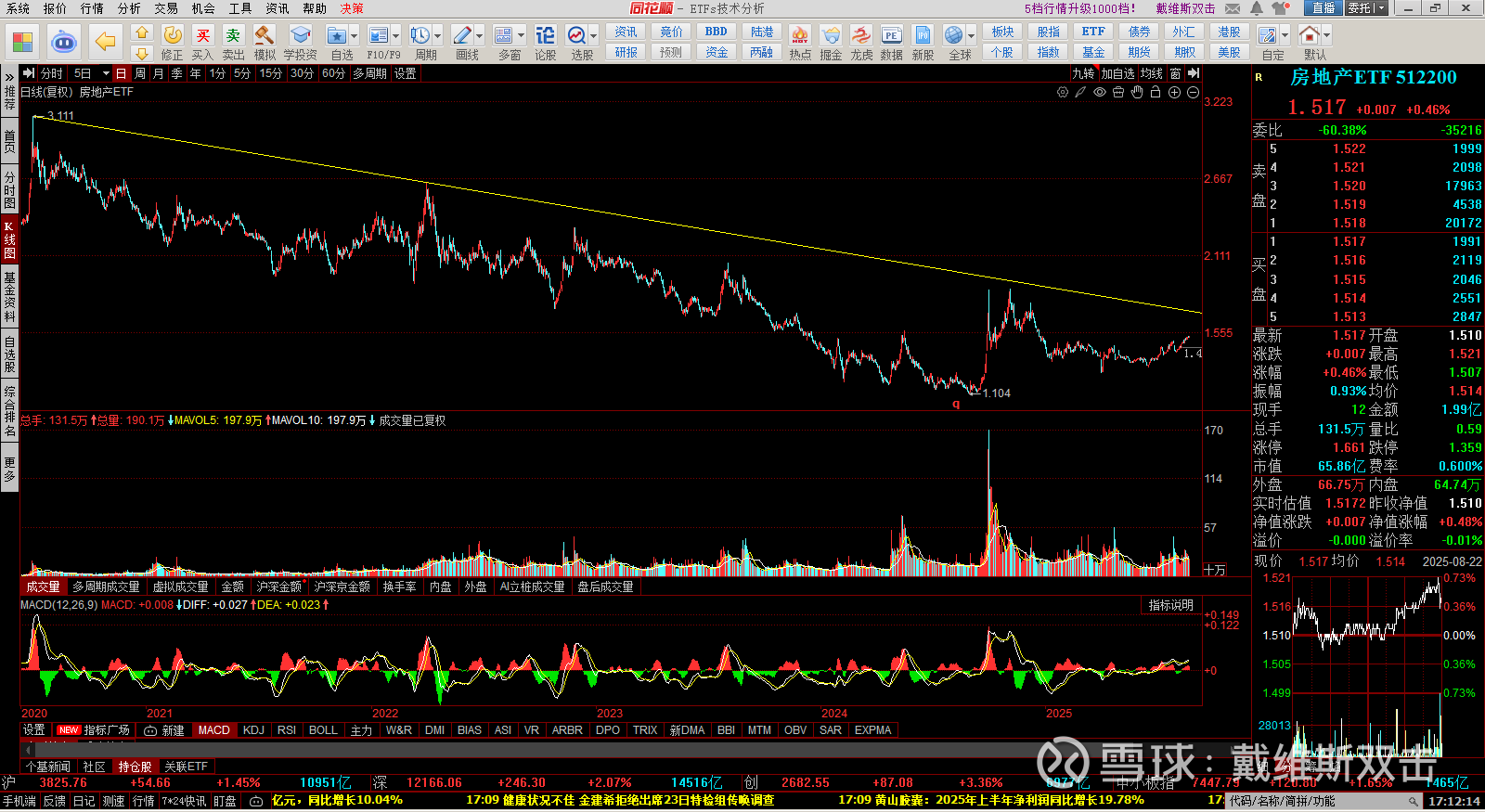Expand the 选股 dropdown arrow
Image resolution: width=1485 pixels, height=812 pixels.
click(x=593, y=35)
